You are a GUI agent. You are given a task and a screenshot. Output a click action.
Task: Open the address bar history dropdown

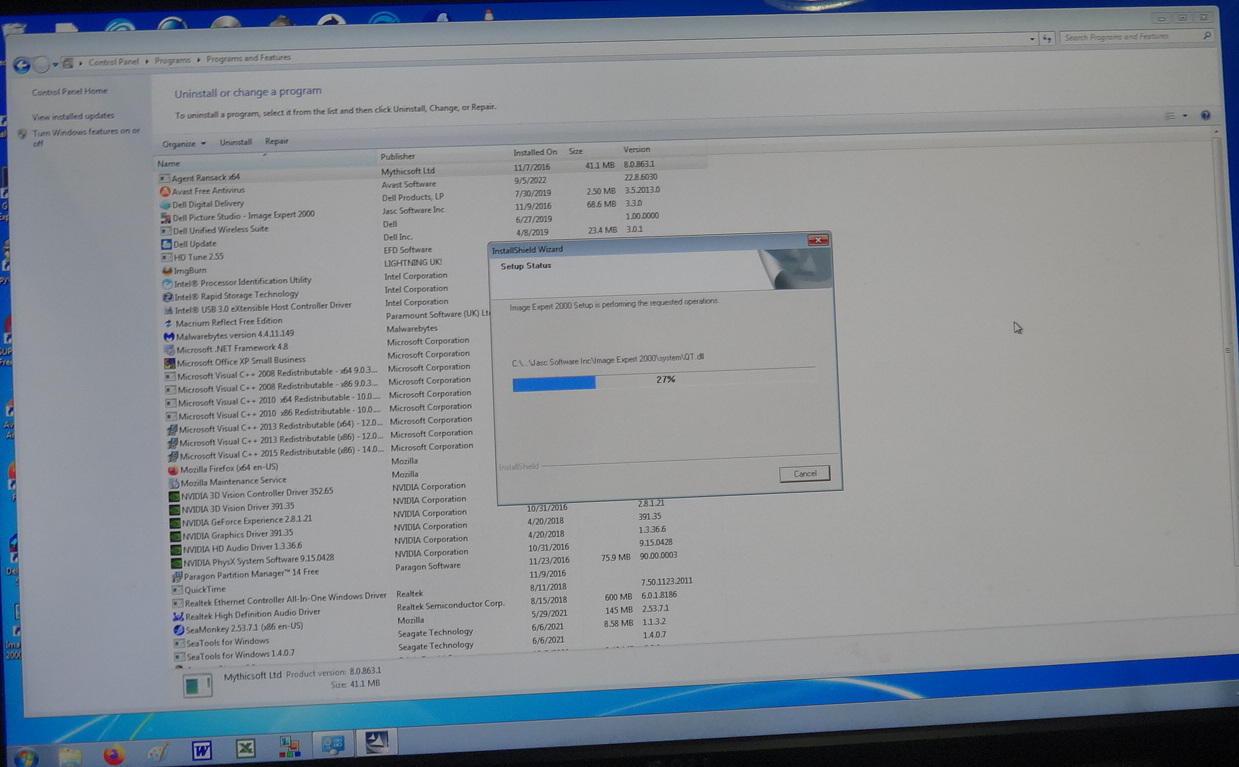tap(1031, 39)
